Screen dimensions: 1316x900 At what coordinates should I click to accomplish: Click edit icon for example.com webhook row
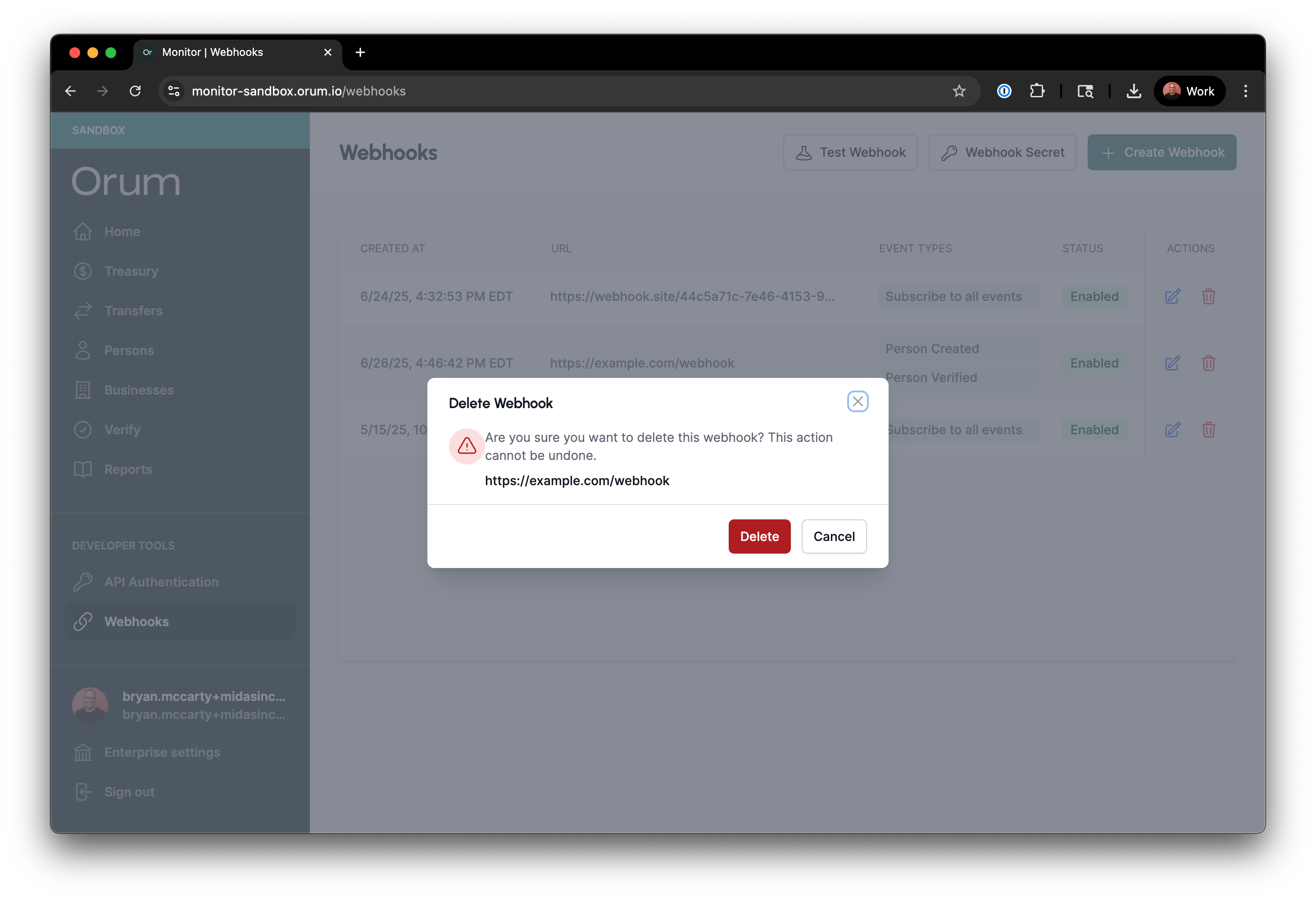(1172, 363)
